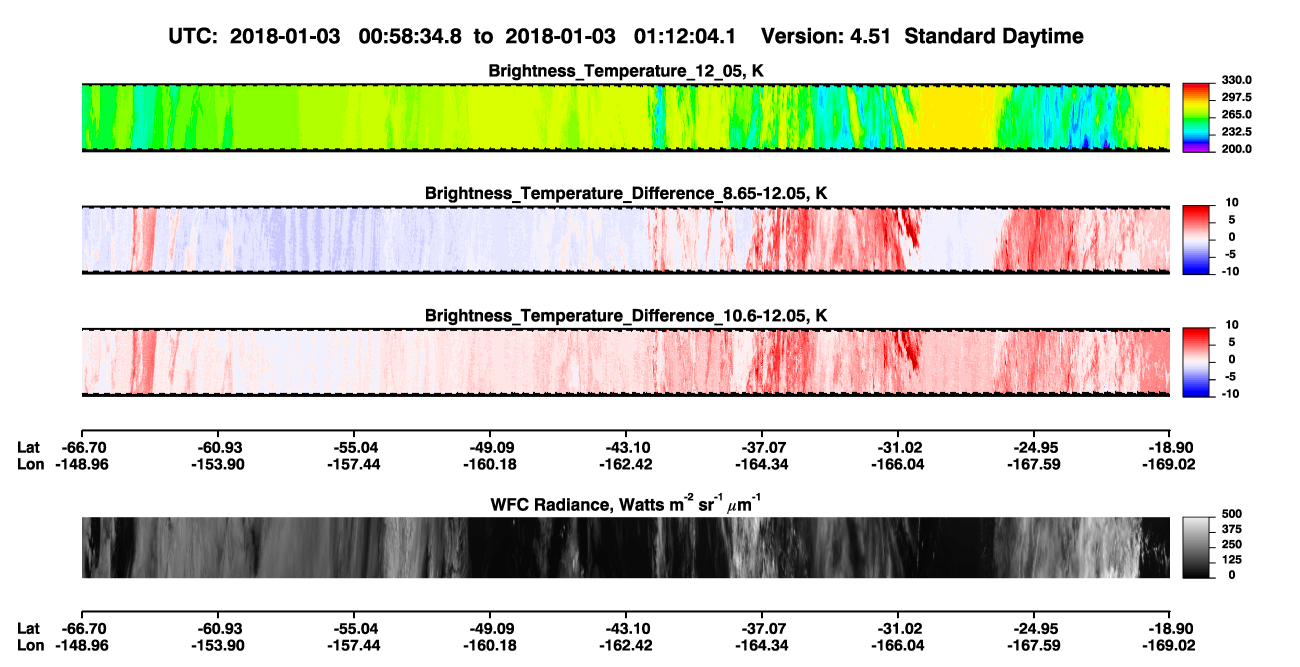Click the 375 tick on the WFC colorbar

coord(1231,528)
